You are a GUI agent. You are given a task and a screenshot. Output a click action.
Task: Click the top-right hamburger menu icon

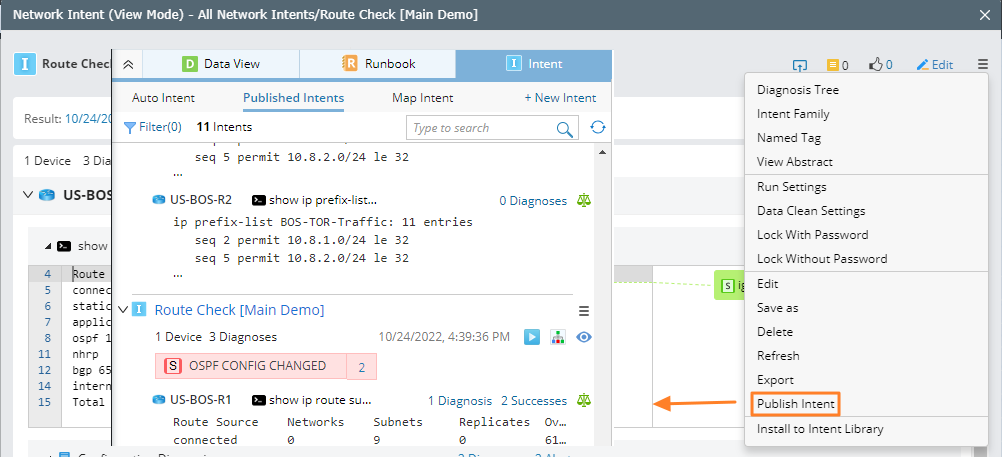click(x=982, y=64)
